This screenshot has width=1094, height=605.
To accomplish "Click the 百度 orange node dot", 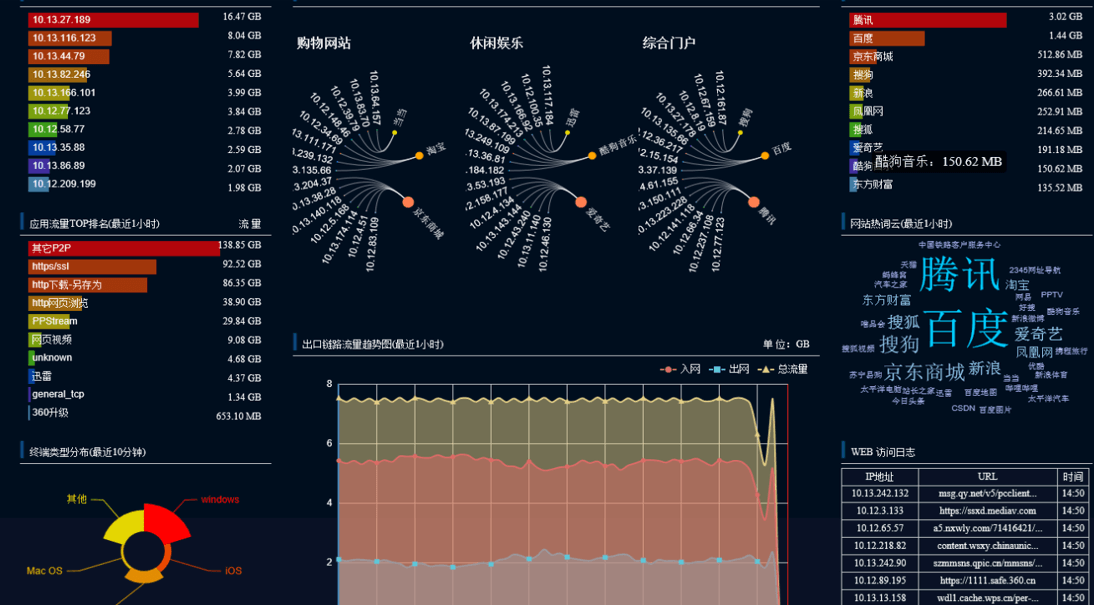I will (765, 154).
